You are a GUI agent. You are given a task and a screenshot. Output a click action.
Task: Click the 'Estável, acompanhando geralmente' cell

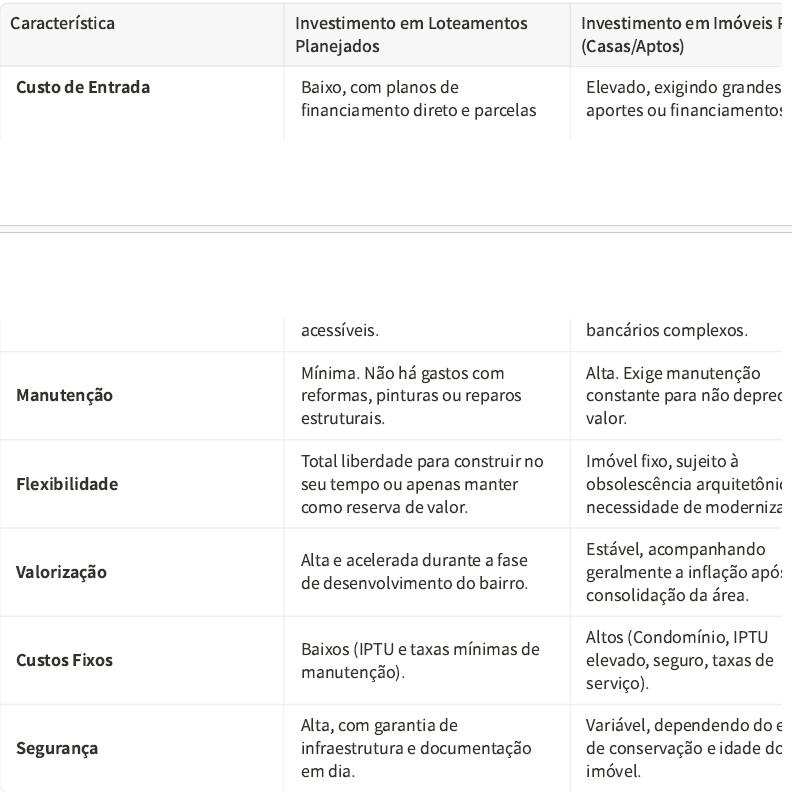point(682,572)
